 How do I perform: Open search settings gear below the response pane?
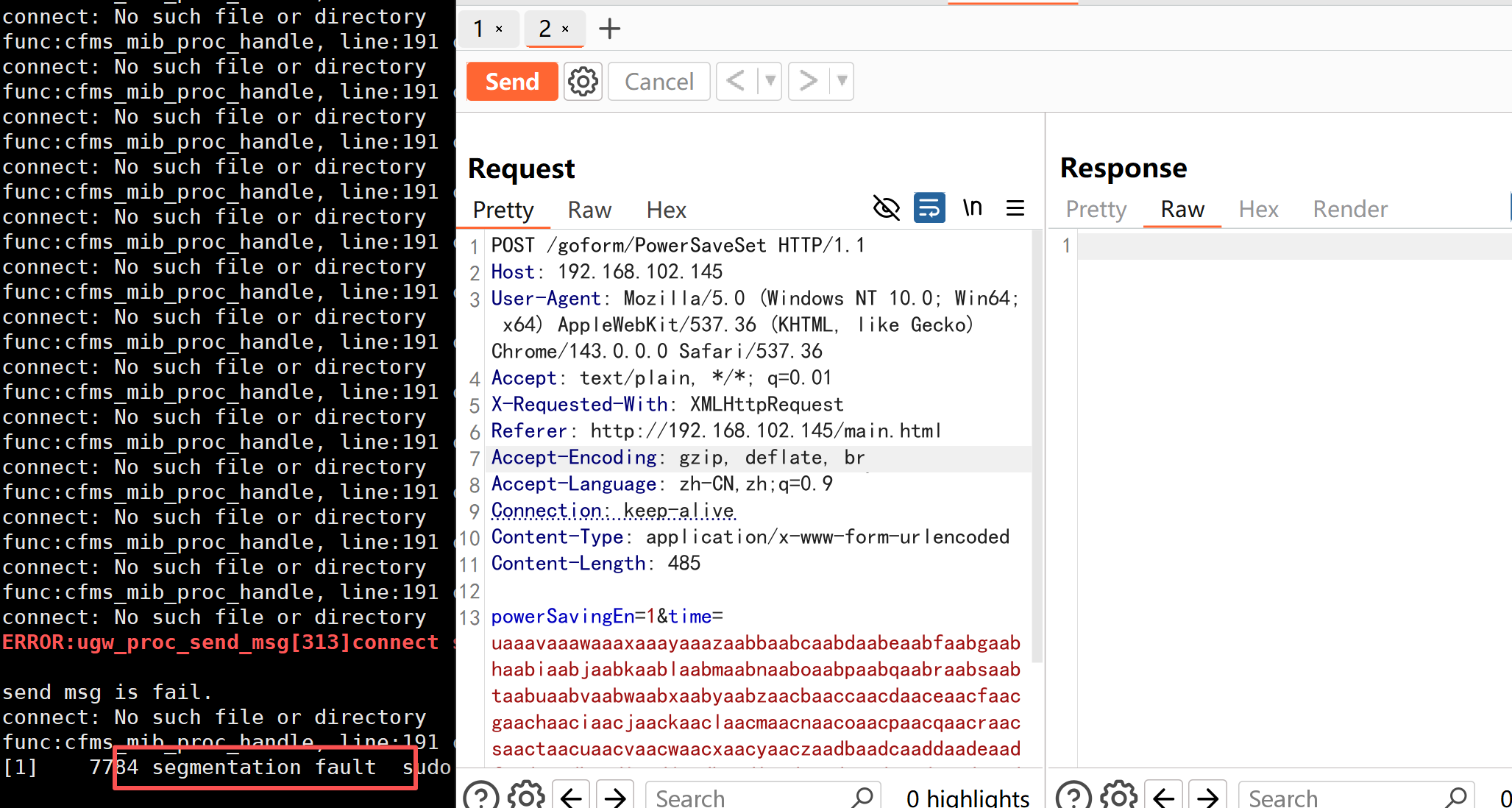(x=1118, y=796)
